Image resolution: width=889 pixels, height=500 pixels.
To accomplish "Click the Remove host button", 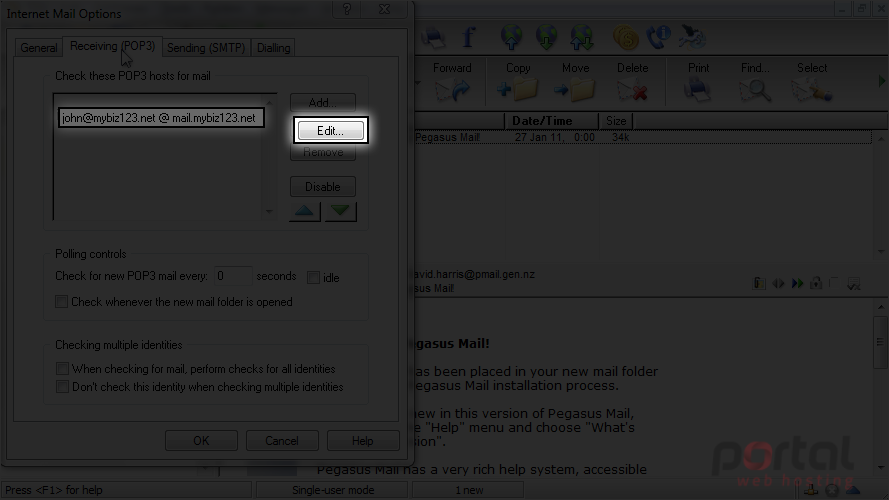I will coord(323,152).
